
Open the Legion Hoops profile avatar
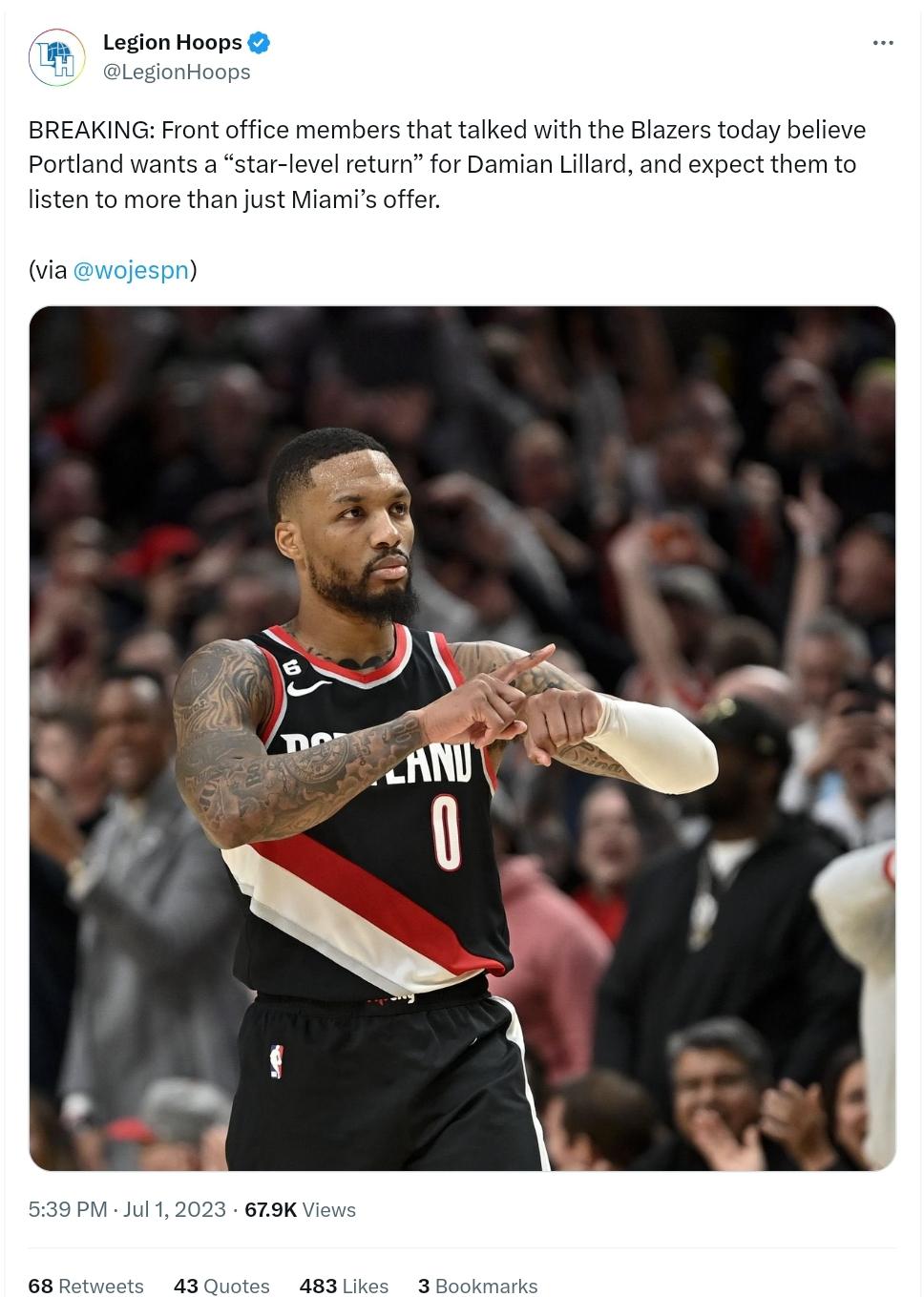(x=56, y=57)
